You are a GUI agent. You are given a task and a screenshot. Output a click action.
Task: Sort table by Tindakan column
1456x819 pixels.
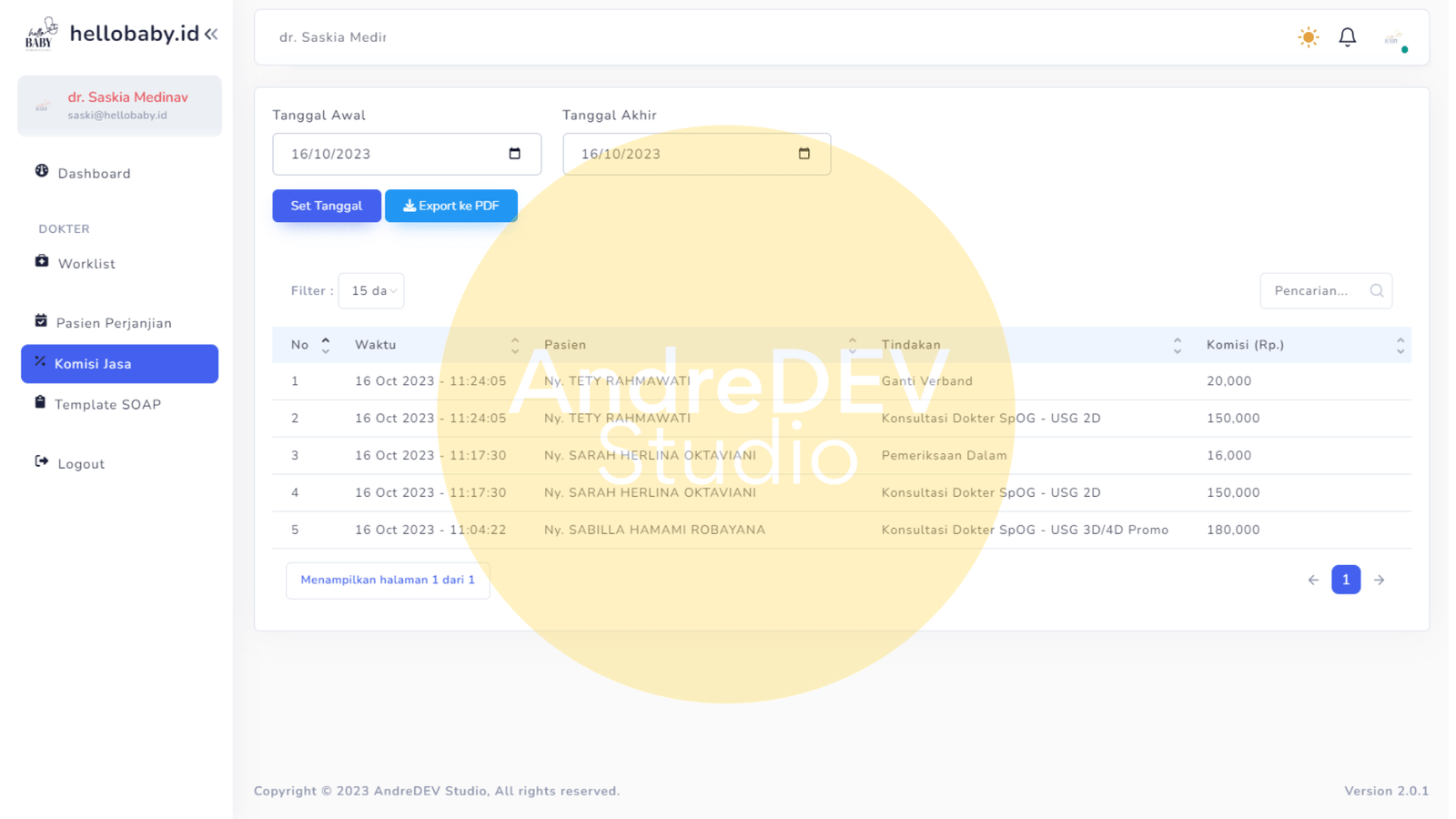pyautogui.click(x=1177, y=345)
